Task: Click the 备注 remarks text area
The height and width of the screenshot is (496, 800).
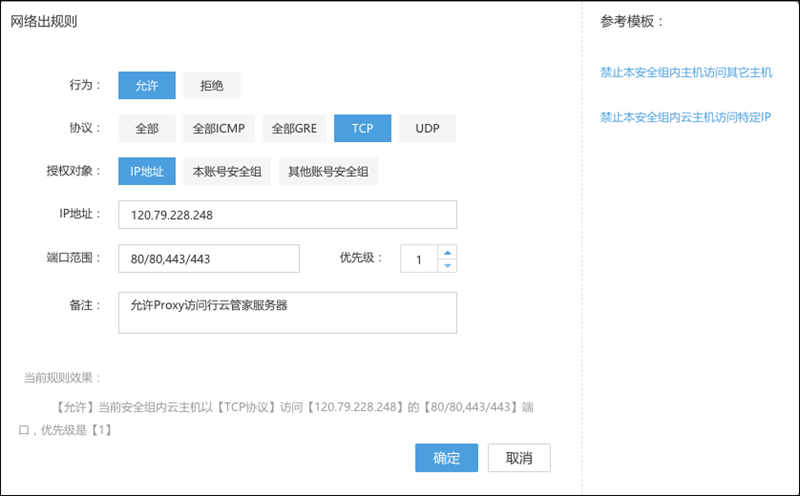Action: click(287, 312)
